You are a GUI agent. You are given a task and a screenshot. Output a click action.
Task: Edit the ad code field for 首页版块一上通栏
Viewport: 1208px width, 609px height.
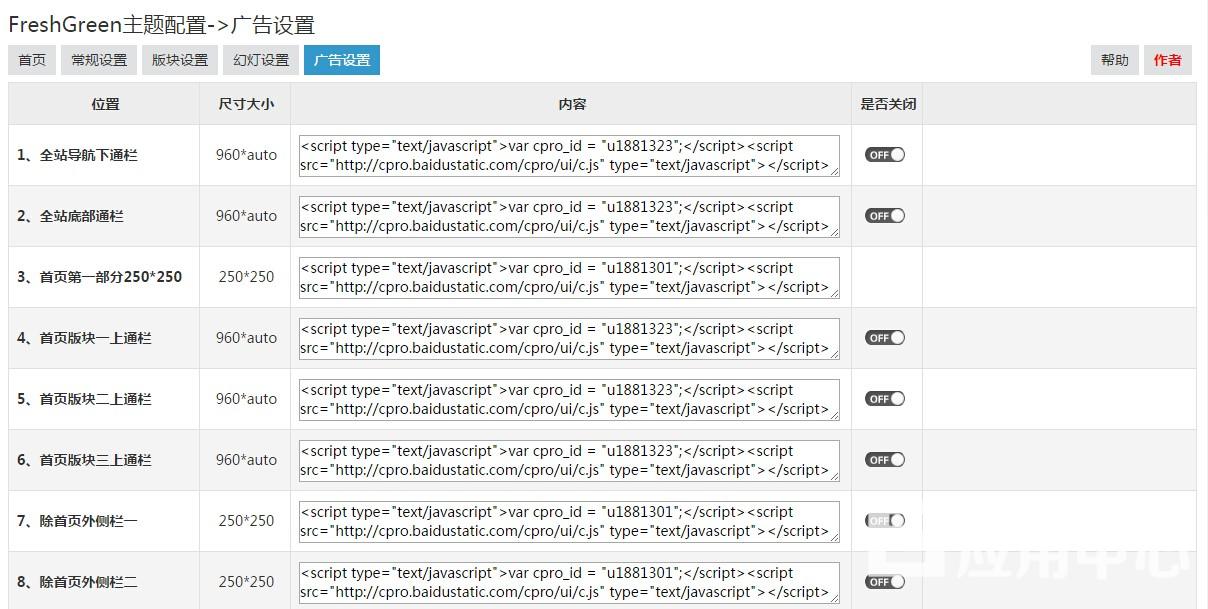coord(569,339)
